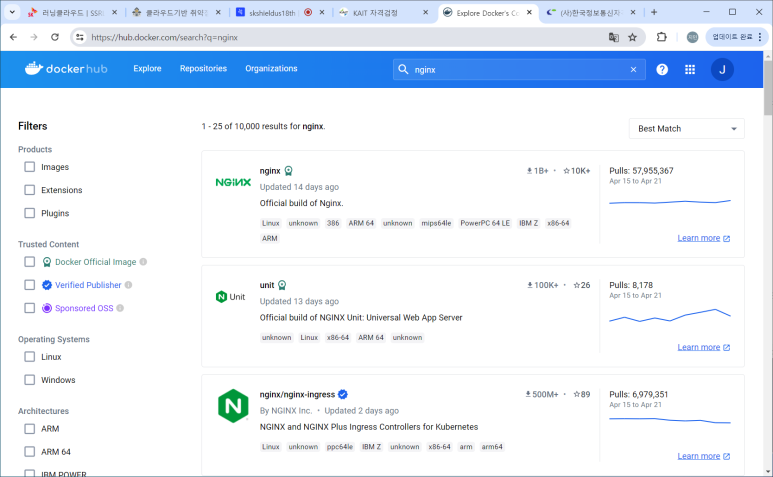Open a new browser tab
Viewport: 773px width, 477px height.
tap(654, 12)
